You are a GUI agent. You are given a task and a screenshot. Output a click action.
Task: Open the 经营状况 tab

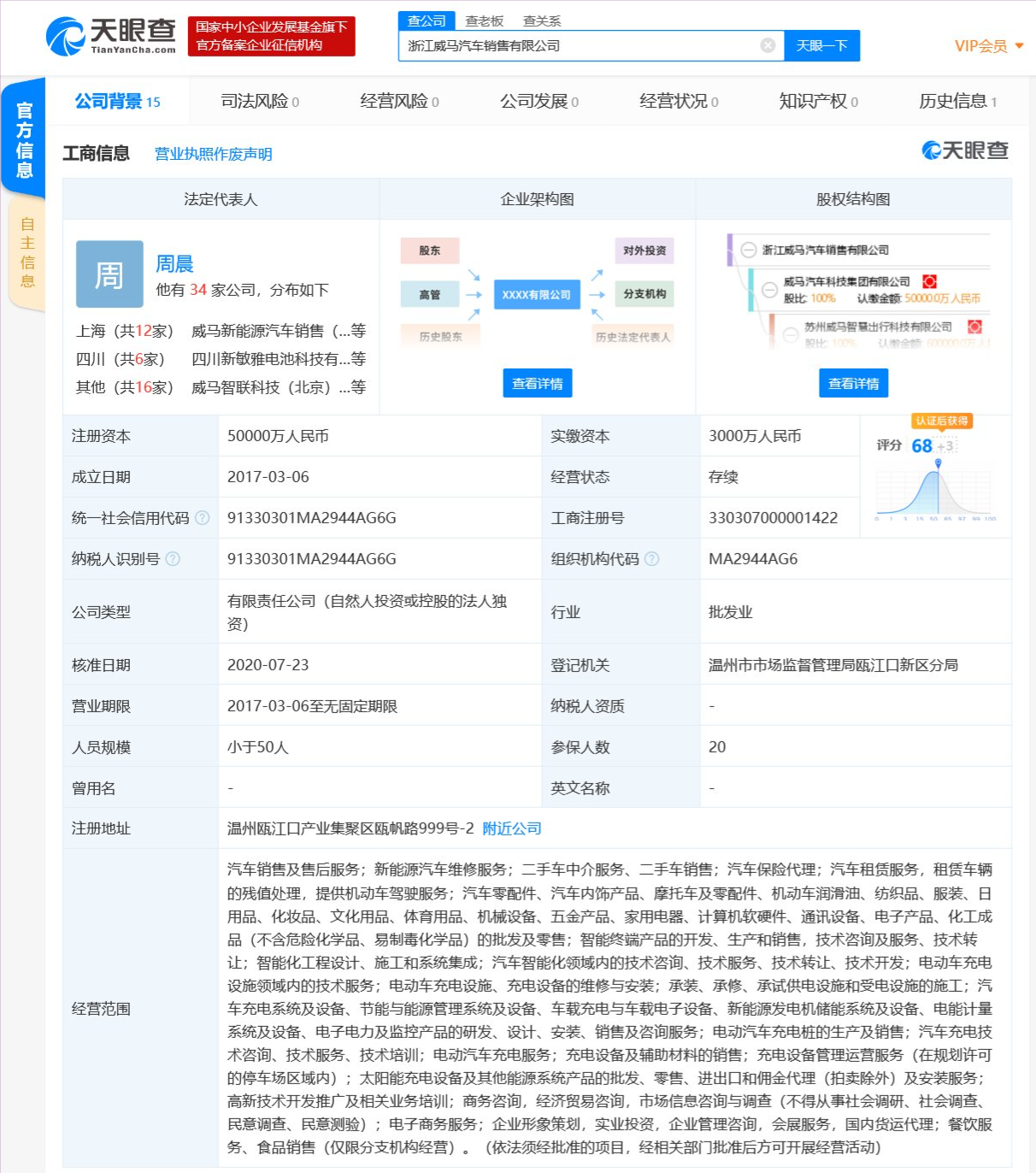click(679, 102)
